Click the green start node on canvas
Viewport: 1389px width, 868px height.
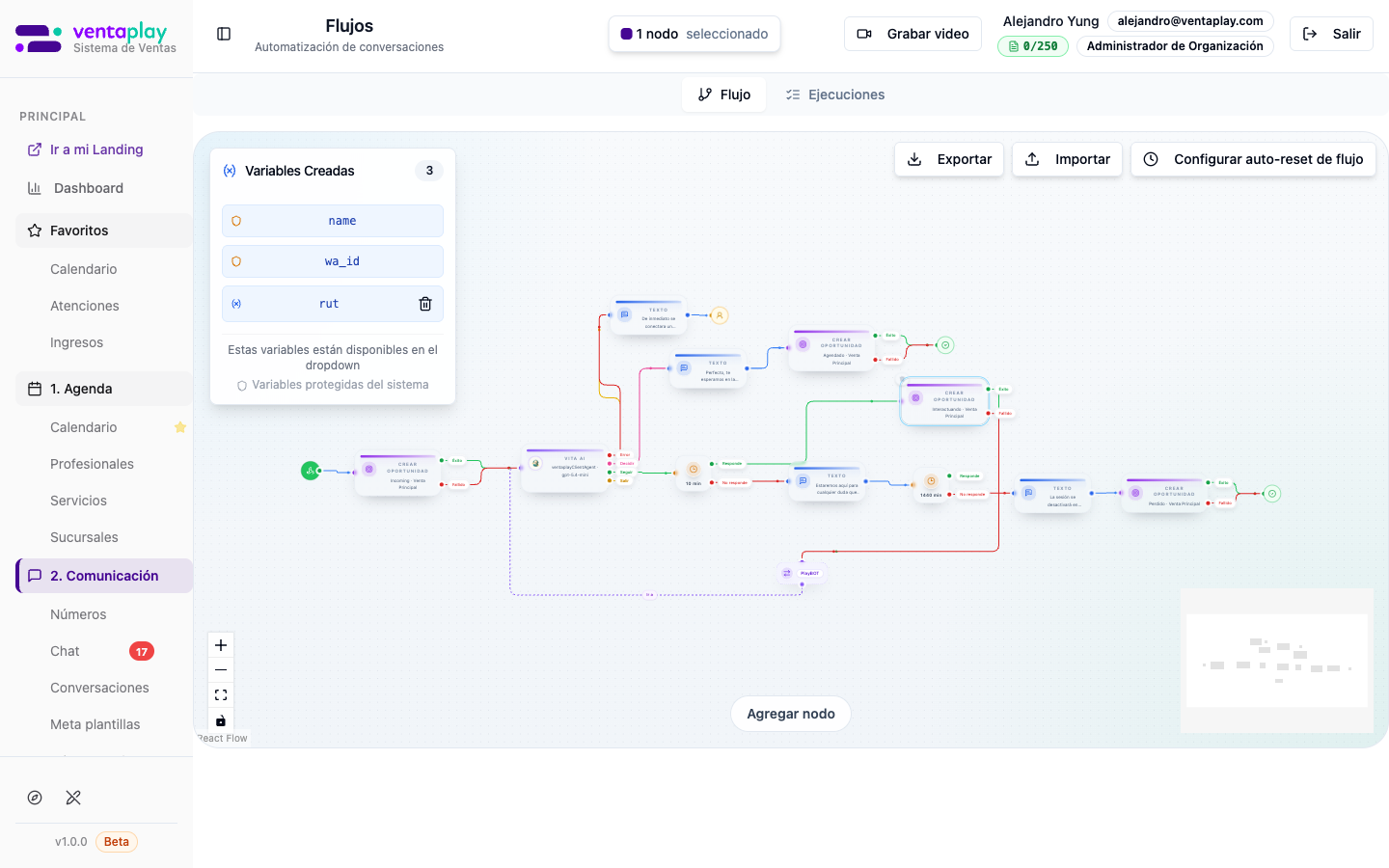click(310, 471)
